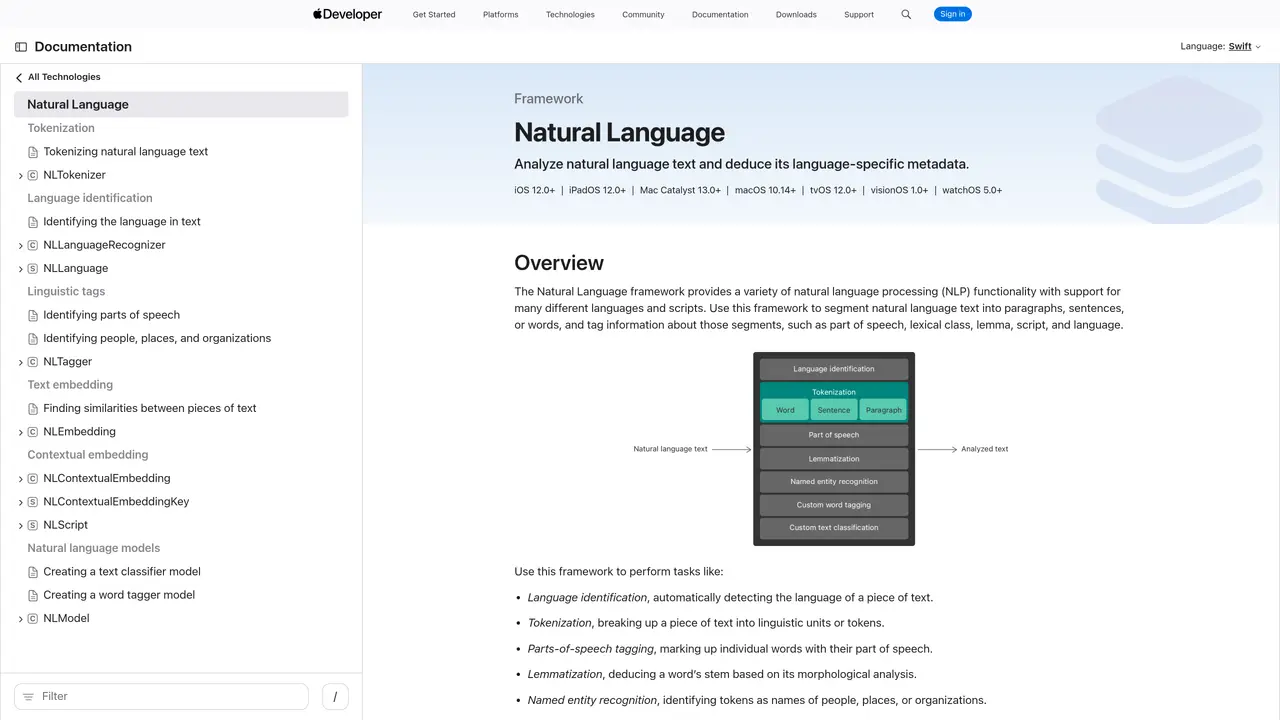
Task: Click the Sign in button
Action: click(953, 14)
